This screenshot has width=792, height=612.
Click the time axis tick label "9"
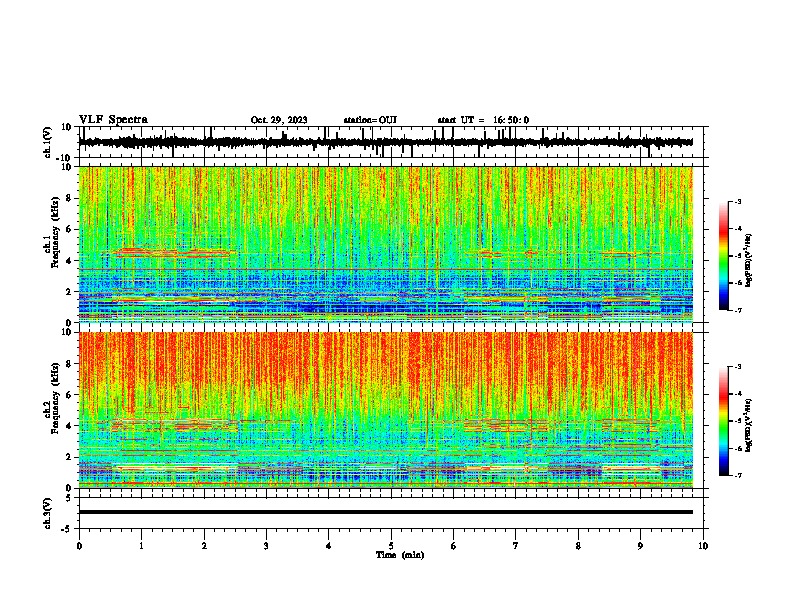[640, 546]
